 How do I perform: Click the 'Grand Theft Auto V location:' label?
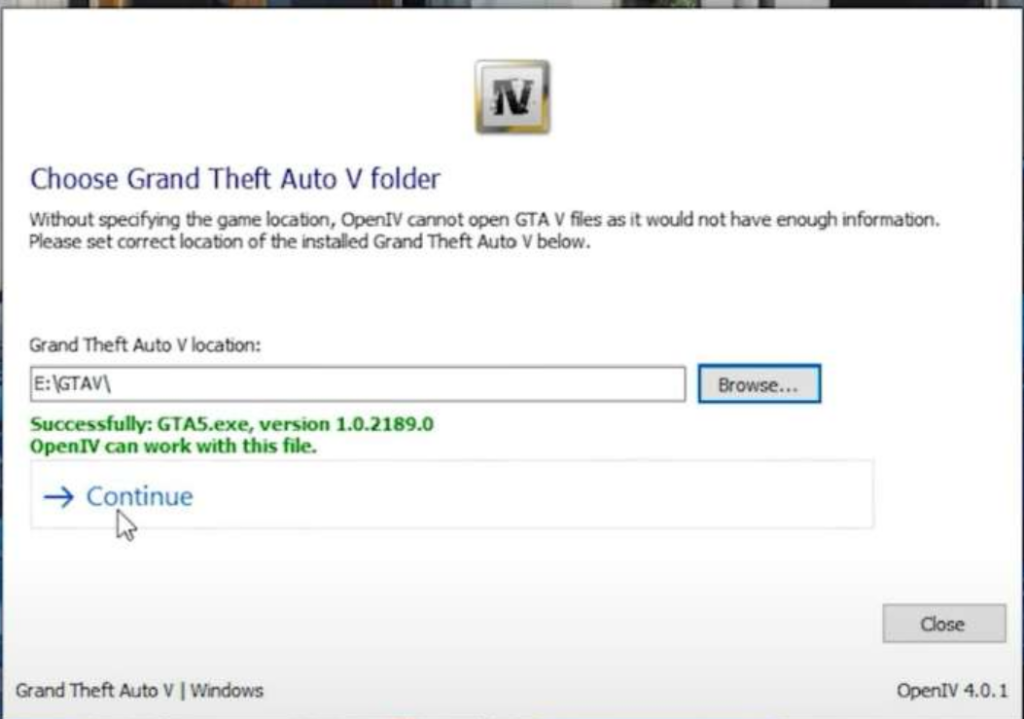pos(145,345)
